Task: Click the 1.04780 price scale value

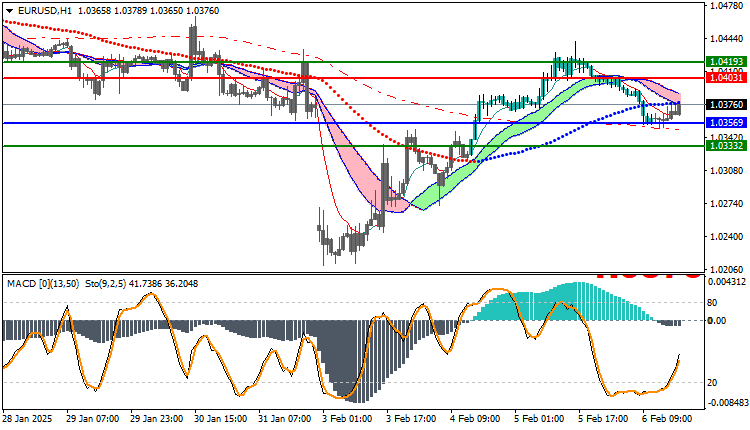Action: (727, 6)
